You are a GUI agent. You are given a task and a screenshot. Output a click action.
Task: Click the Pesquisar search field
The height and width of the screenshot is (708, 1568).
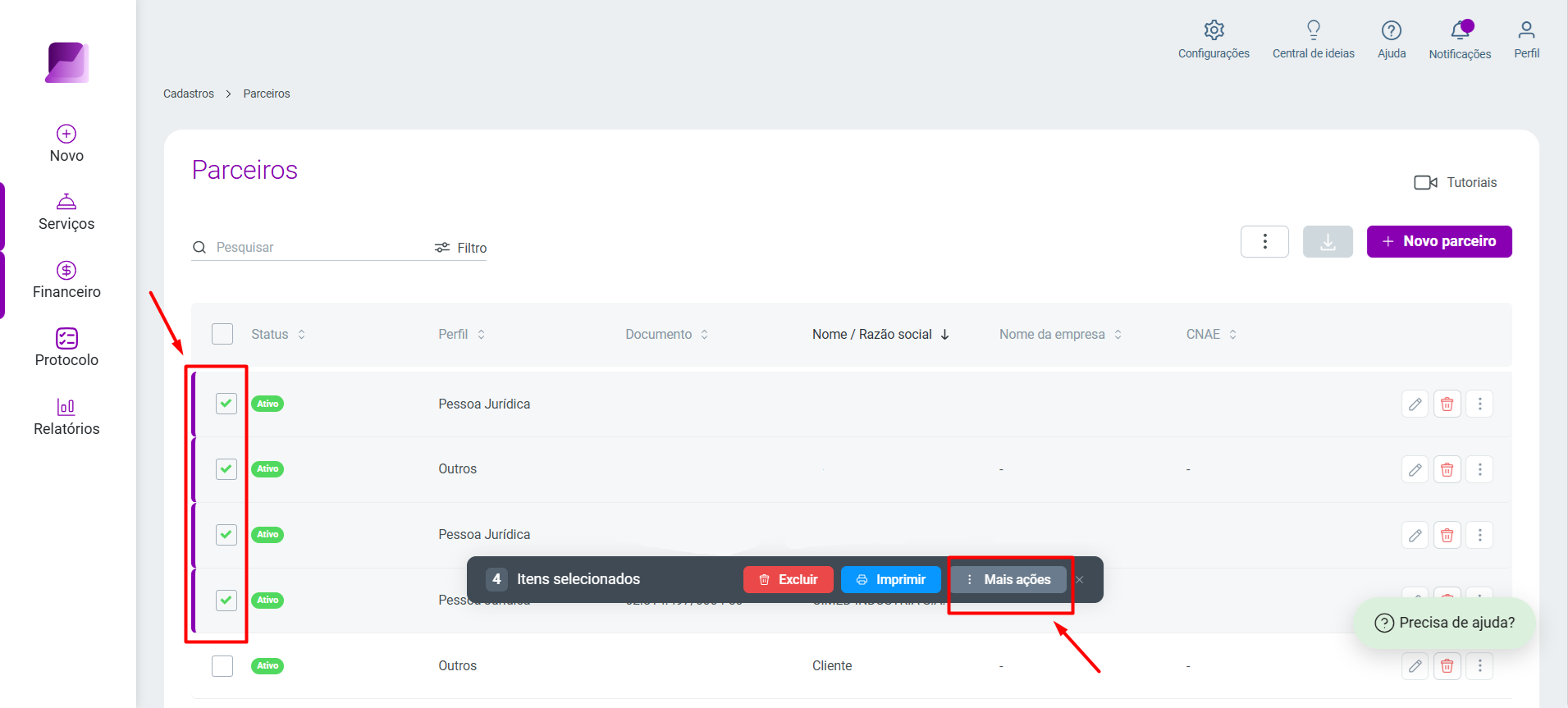tap(312, 247)
